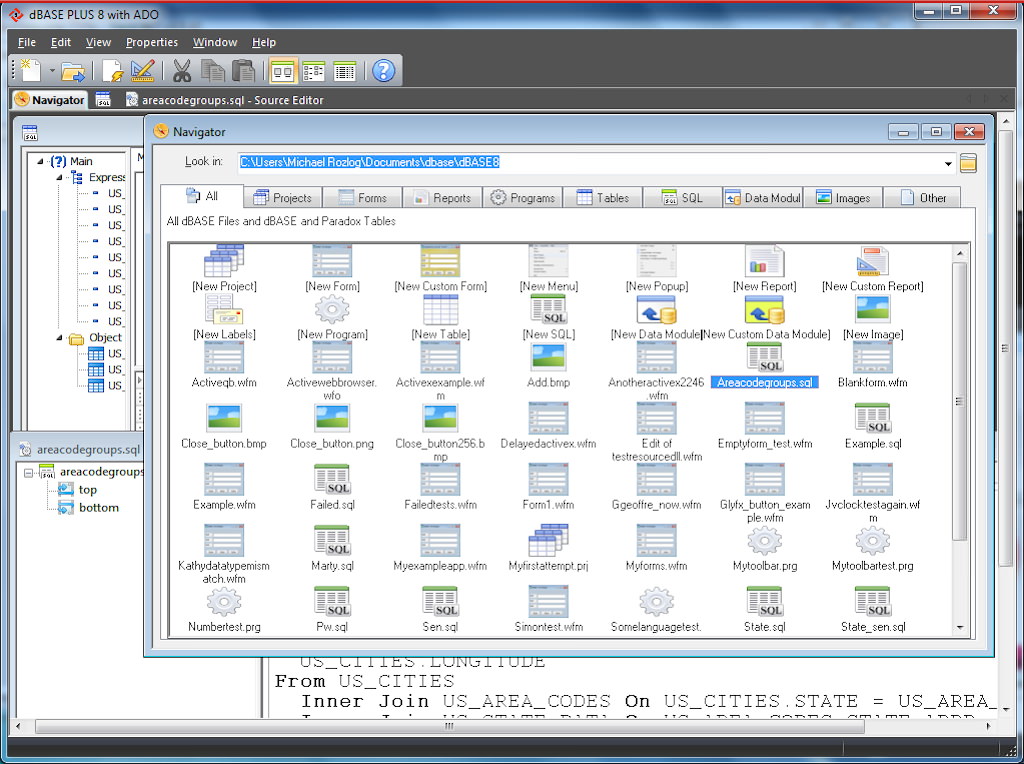Click the [New Program] gear icon
The height and width of the screenshot is (764, 1024).
click(332, 310)
